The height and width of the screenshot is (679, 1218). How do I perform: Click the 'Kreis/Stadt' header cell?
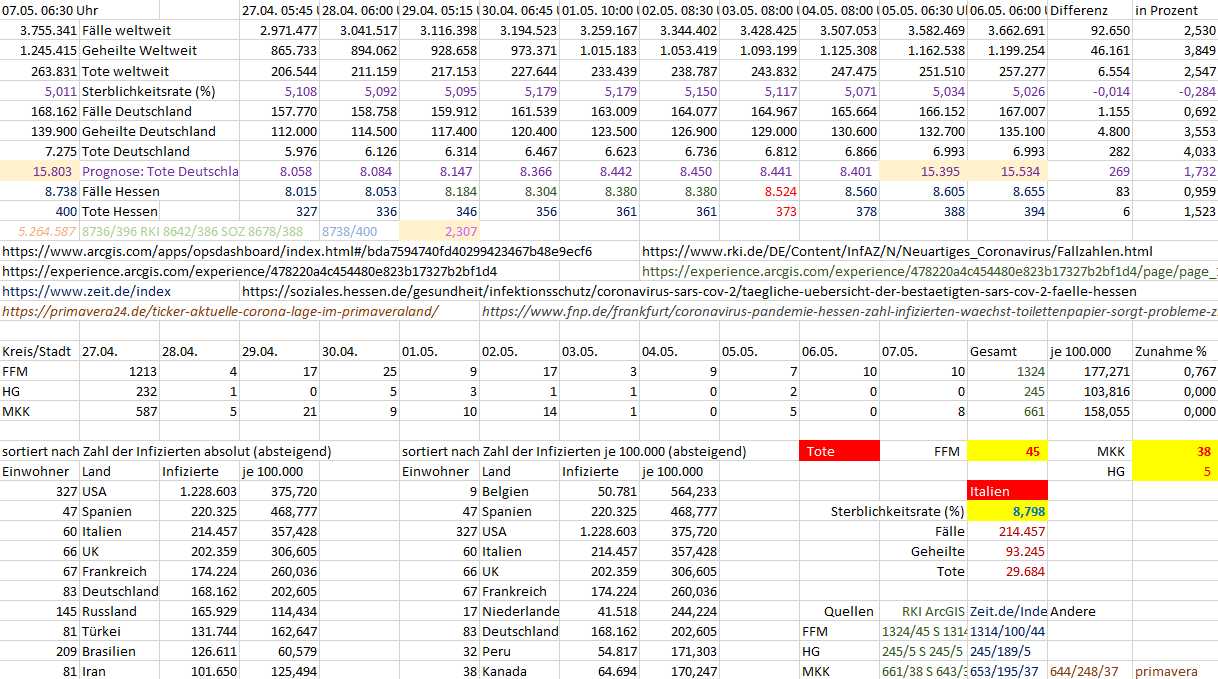pos(39,351)
